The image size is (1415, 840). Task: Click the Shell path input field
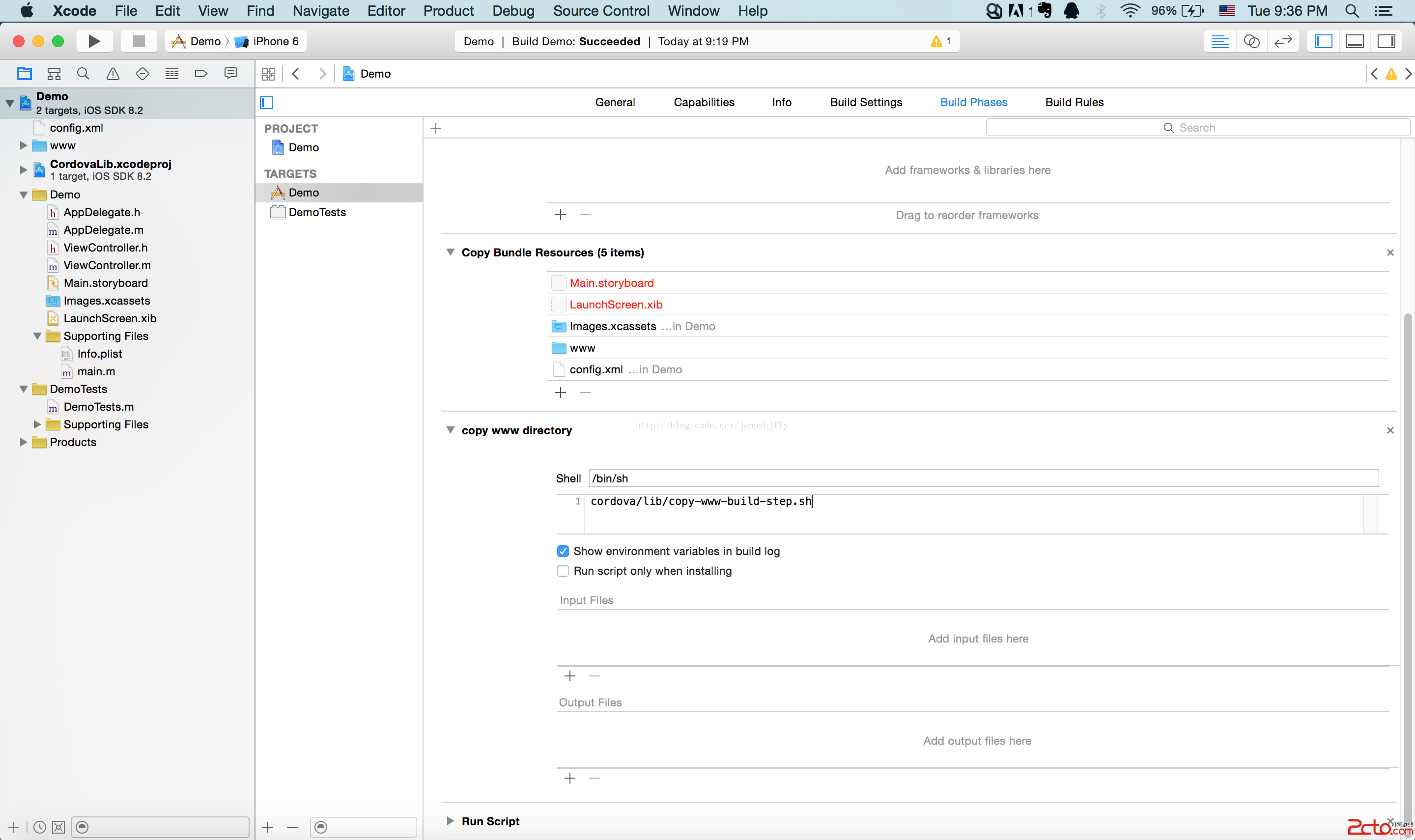(983, 478)
